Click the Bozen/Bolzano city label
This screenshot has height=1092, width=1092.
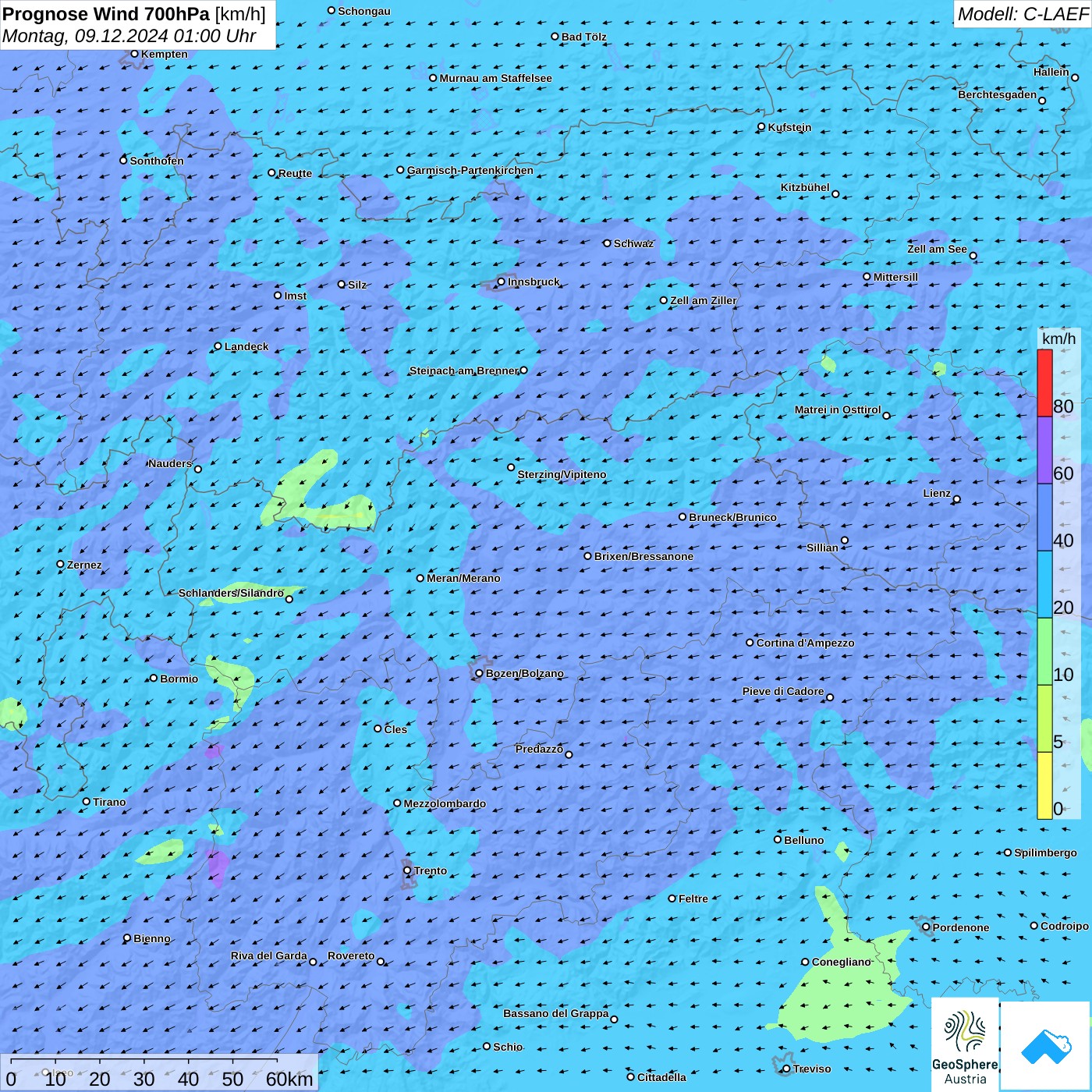click(524, 673)
